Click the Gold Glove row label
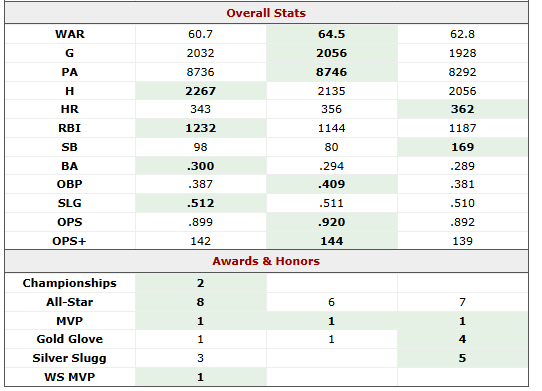This screenshot has height=391, width=542. 70,339
